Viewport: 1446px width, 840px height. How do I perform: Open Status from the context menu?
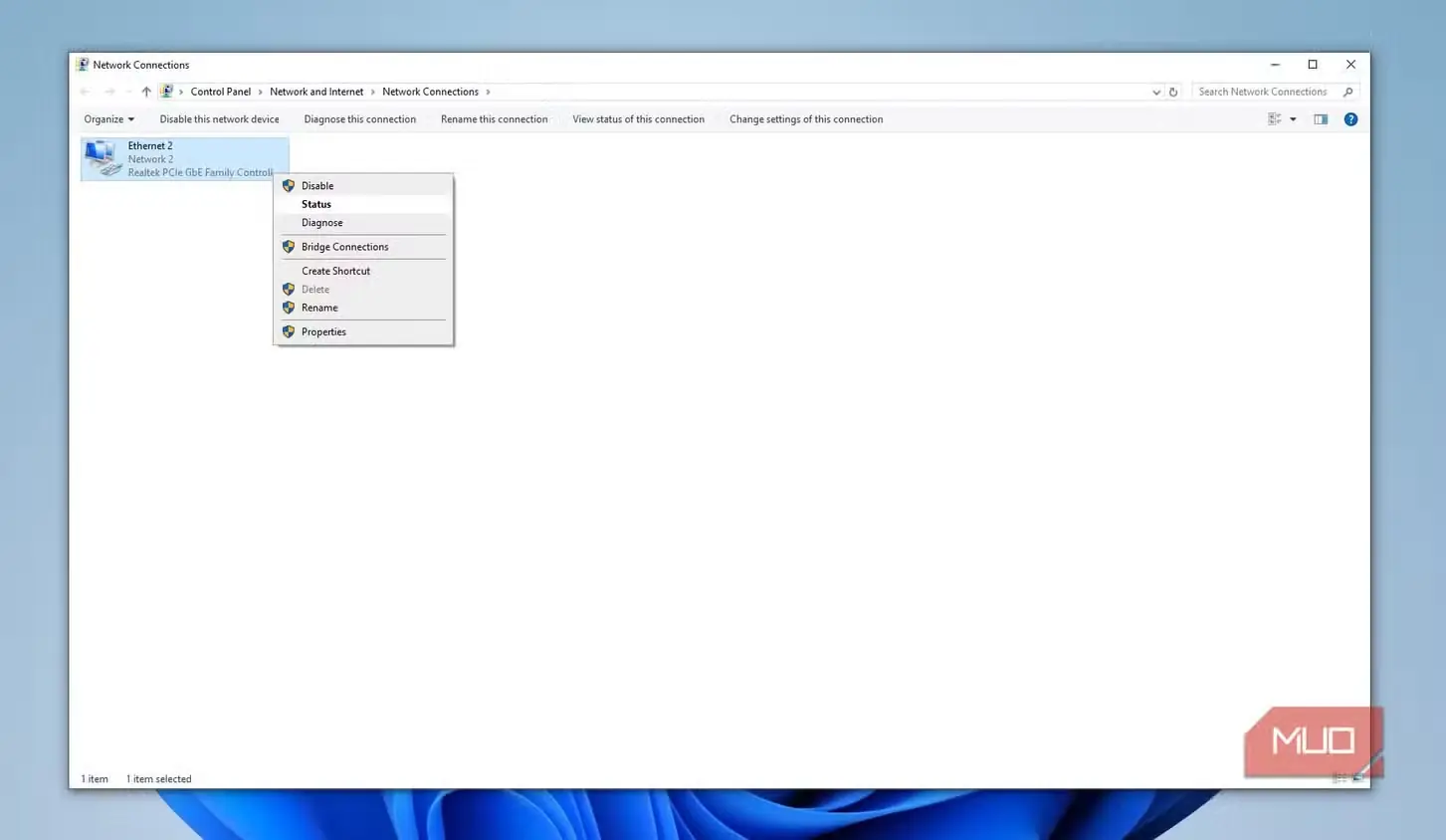(363, 204)
